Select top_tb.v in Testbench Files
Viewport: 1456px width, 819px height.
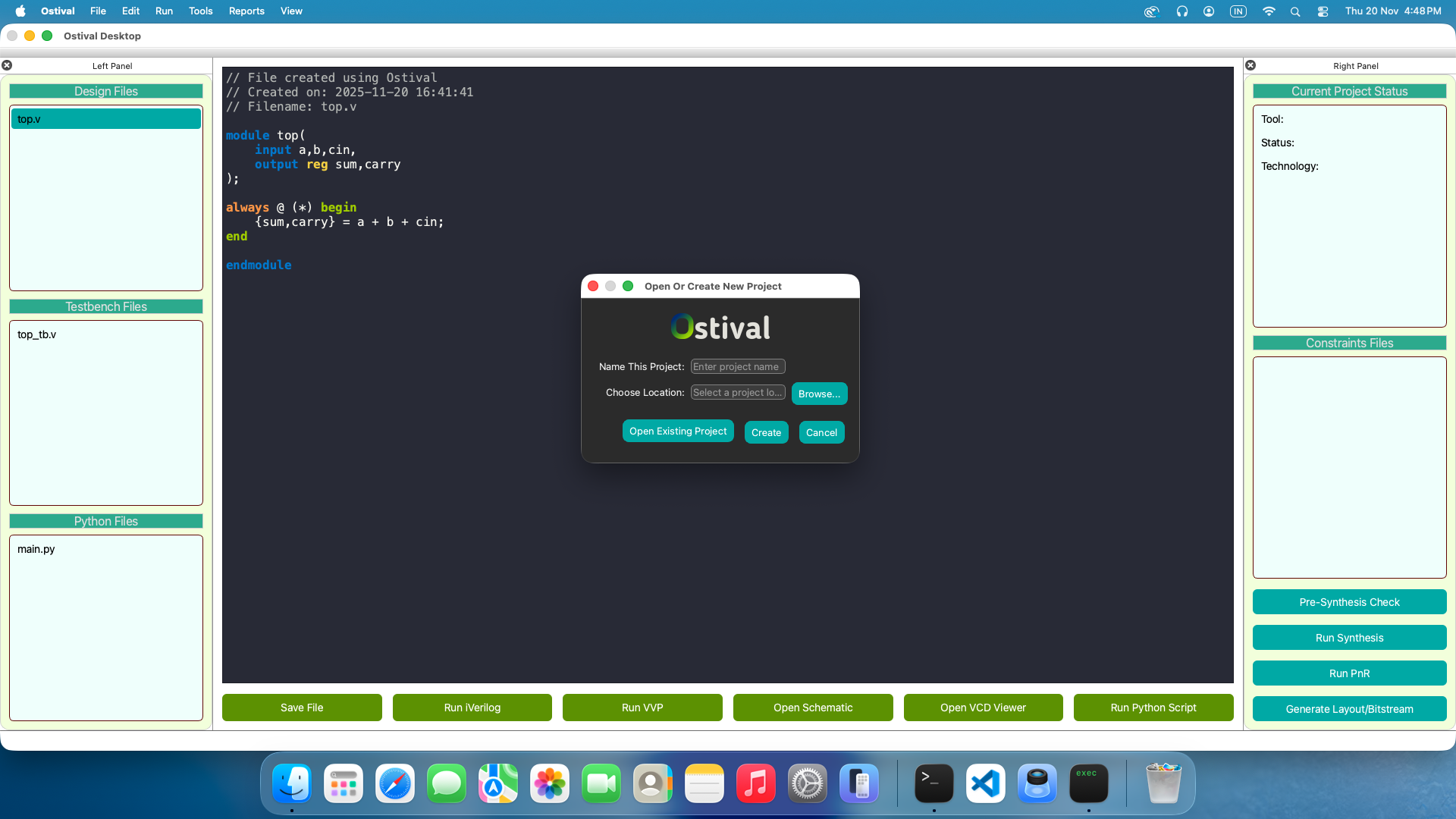36,334
